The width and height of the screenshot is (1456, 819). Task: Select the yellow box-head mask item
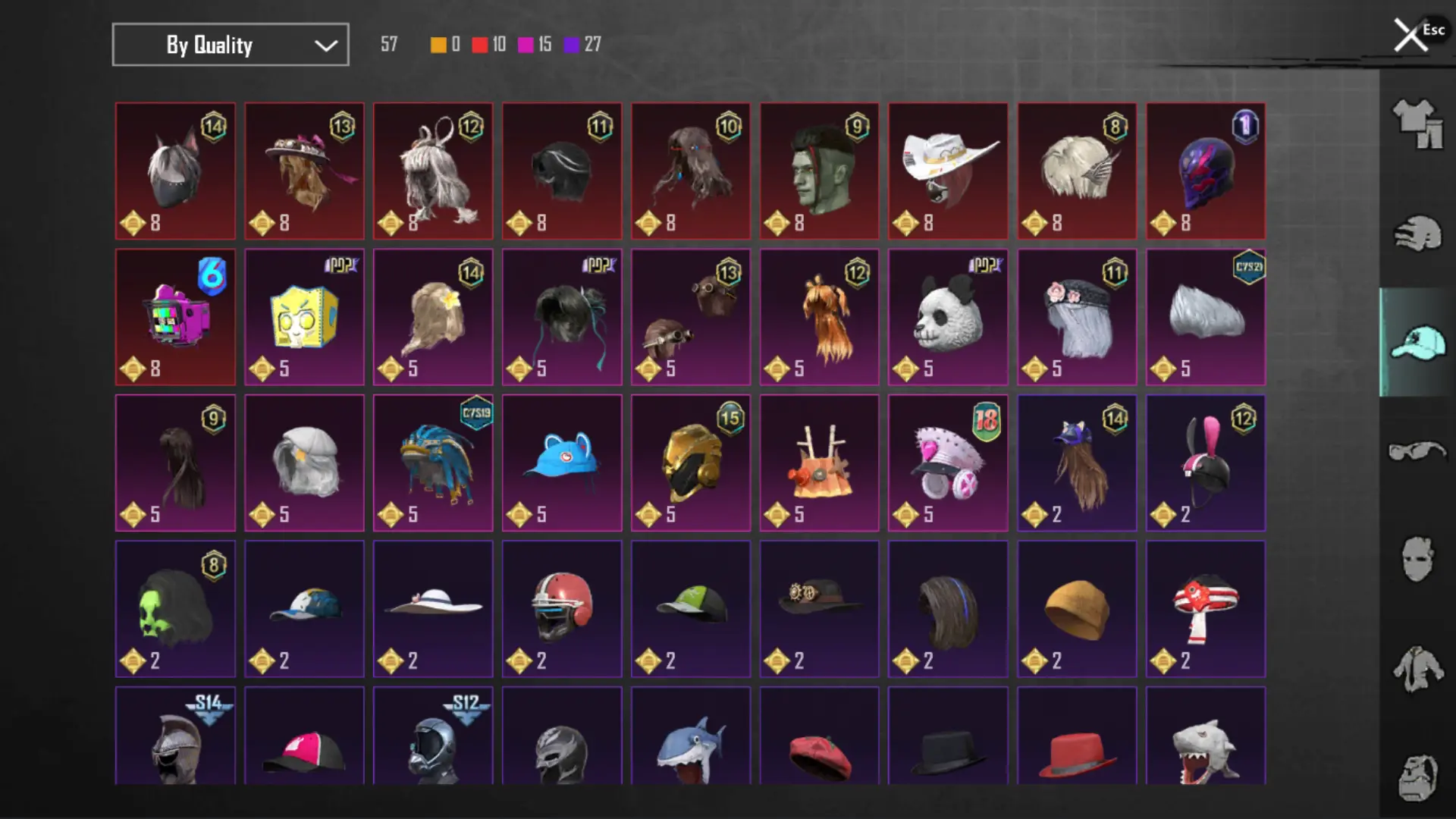(x=304, y=317)
